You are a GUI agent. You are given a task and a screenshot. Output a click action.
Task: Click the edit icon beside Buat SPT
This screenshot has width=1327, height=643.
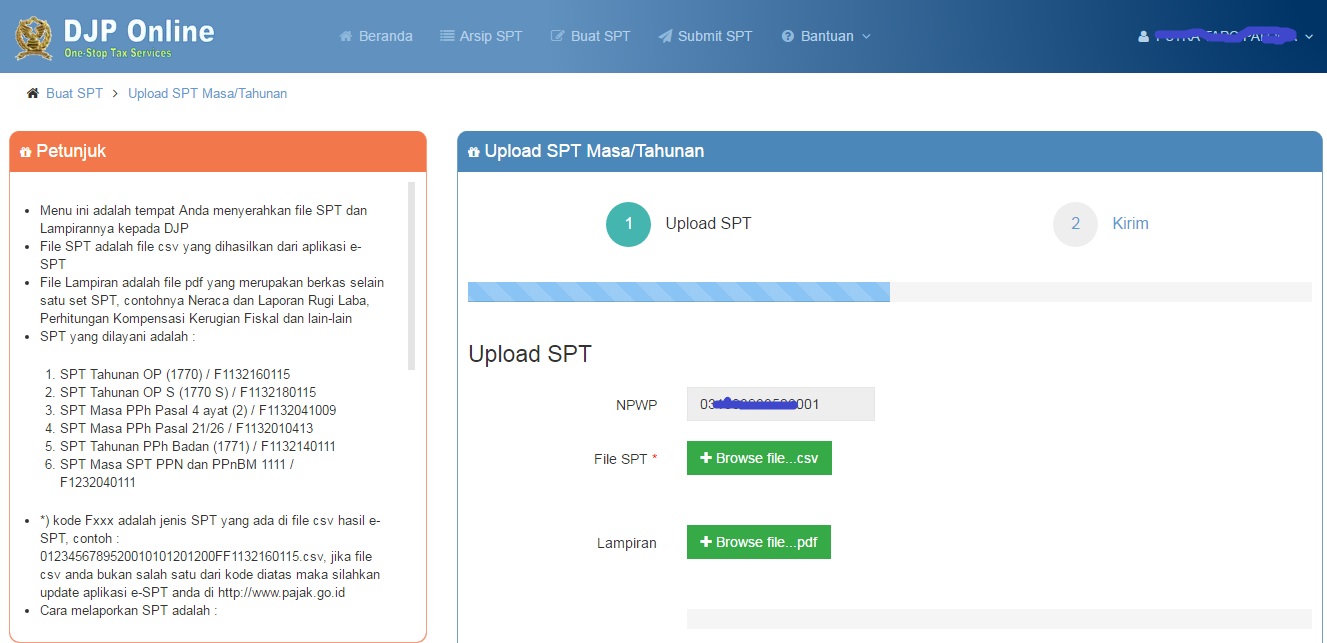pyautogui.click(x=558, y=36)
